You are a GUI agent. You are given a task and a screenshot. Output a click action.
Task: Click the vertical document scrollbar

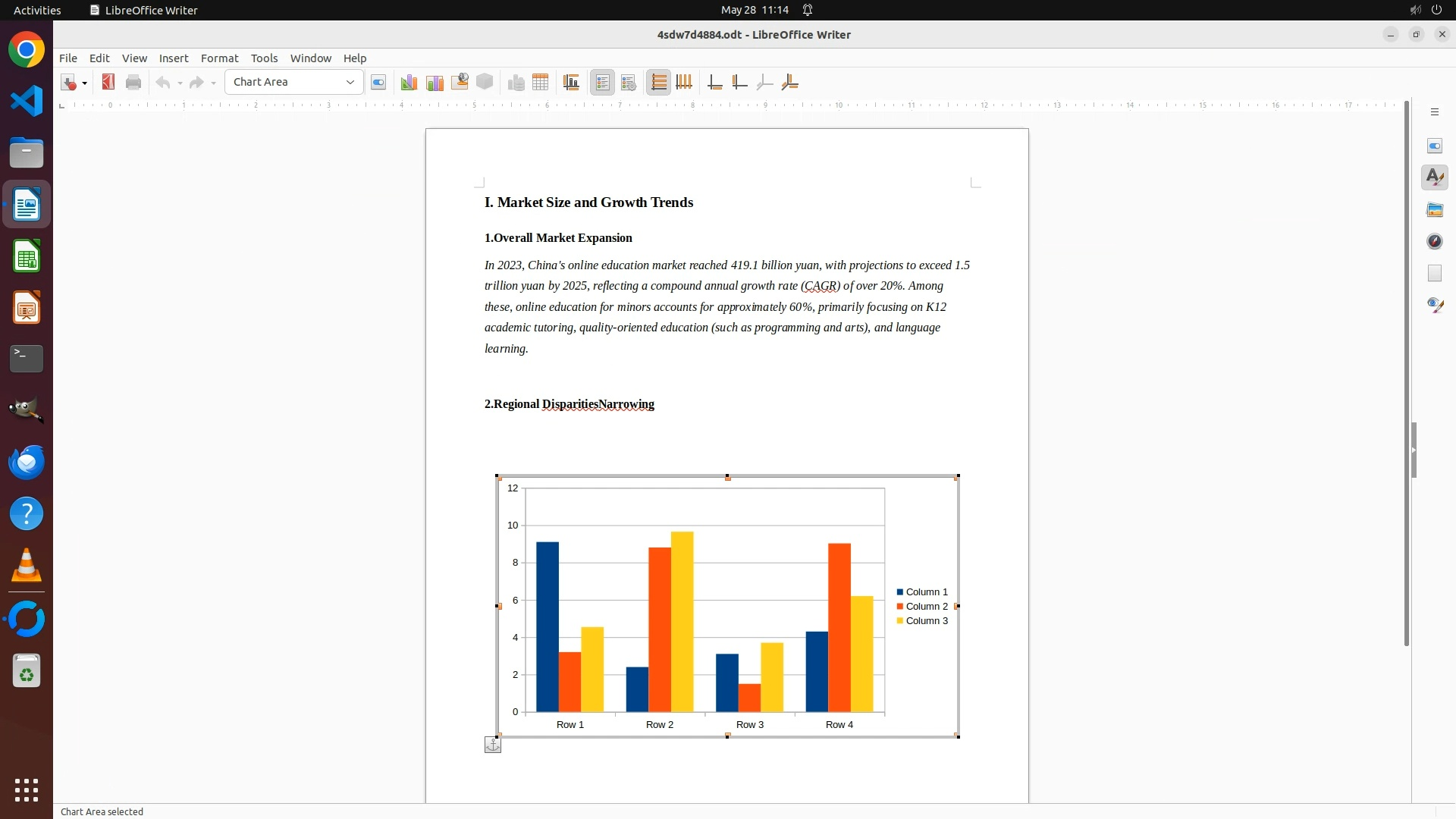coord(1406,372)
